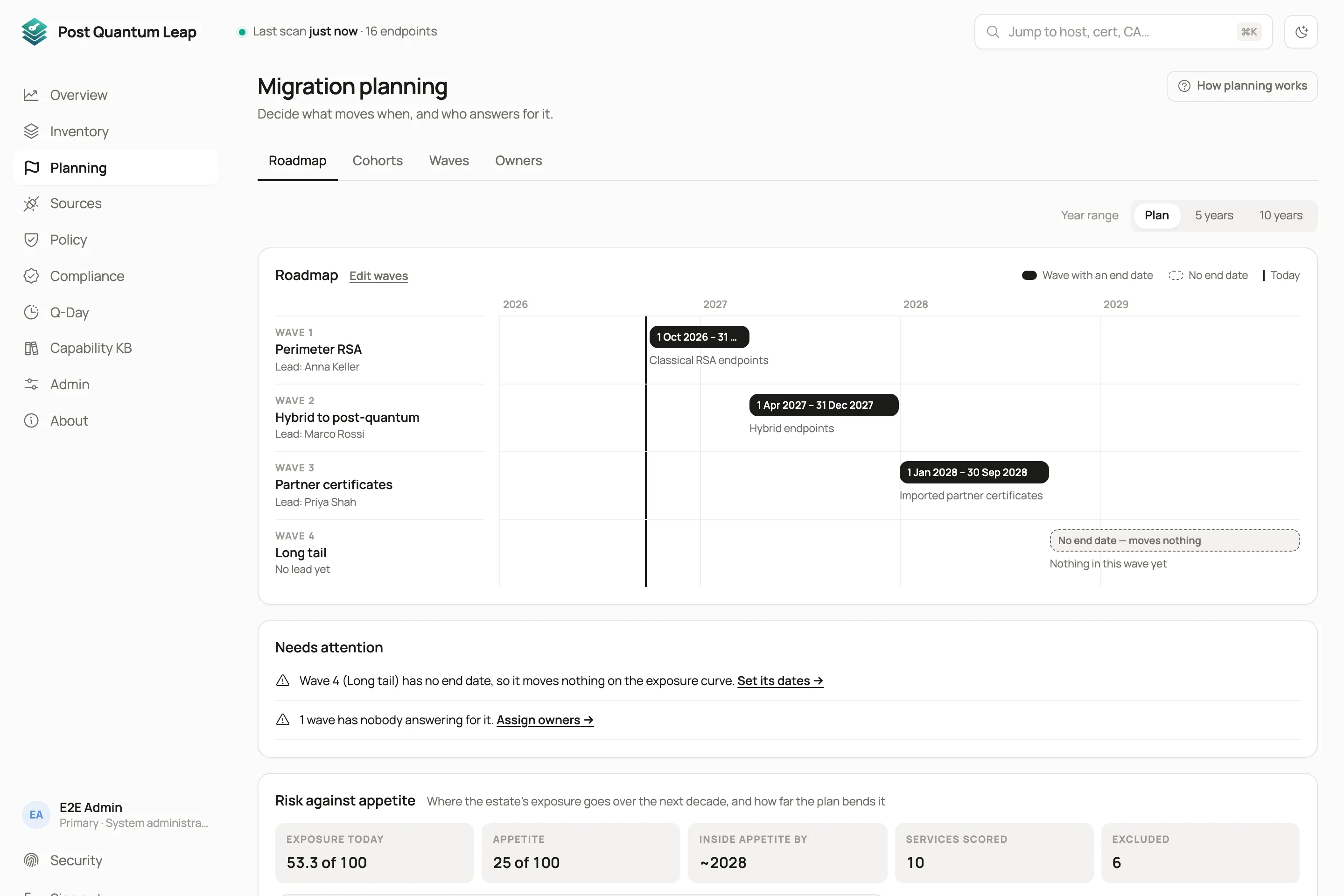The height and width of the screenshot is (896, 1344).
Task: Select the 10 years range option
Action: click(1281, 216)
